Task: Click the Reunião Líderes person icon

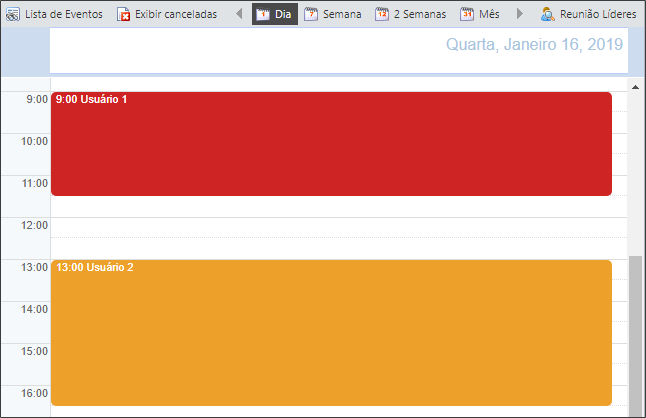Action: pos(548,14)
